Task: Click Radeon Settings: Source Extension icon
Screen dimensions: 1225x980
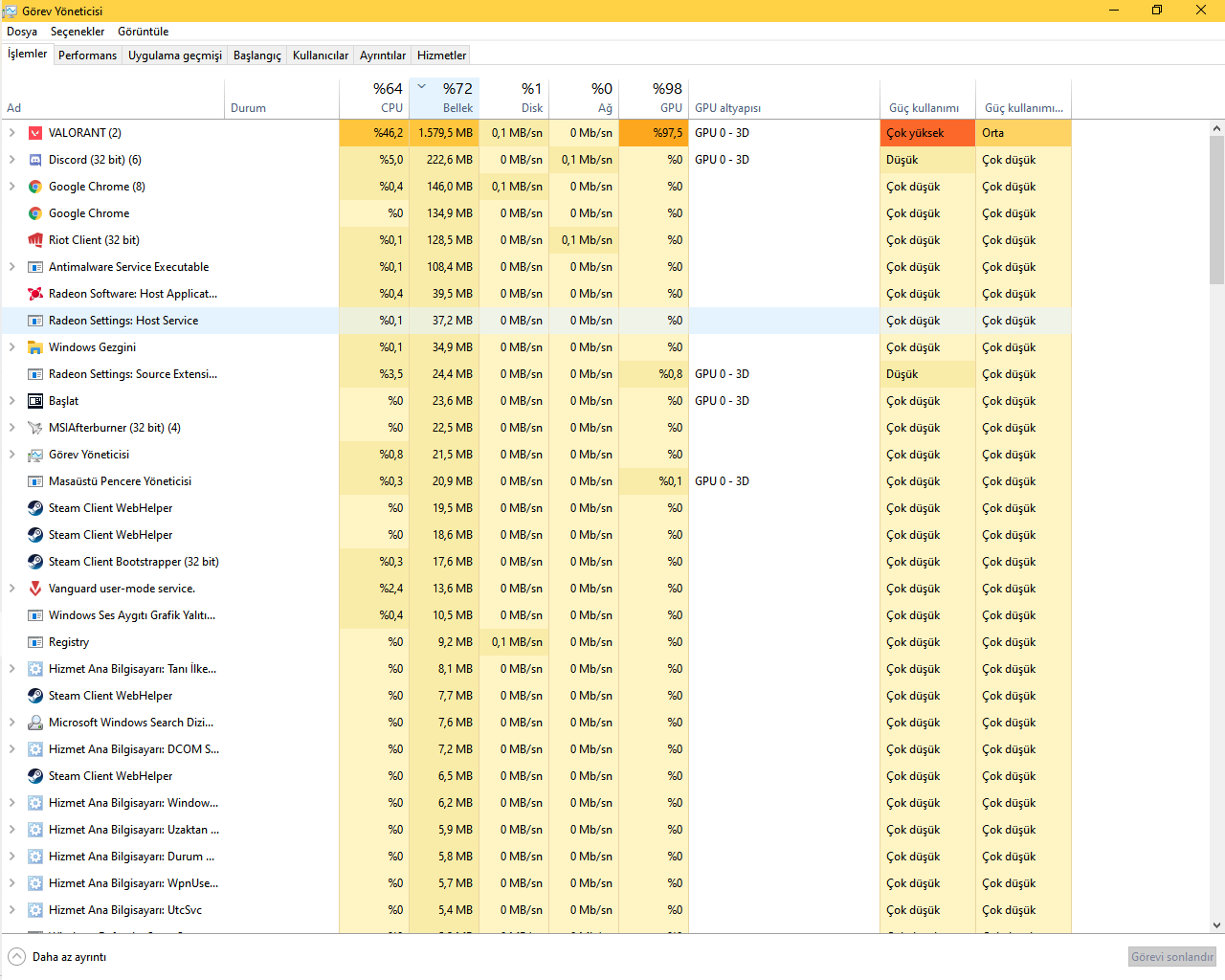Action: click(35, 374)
